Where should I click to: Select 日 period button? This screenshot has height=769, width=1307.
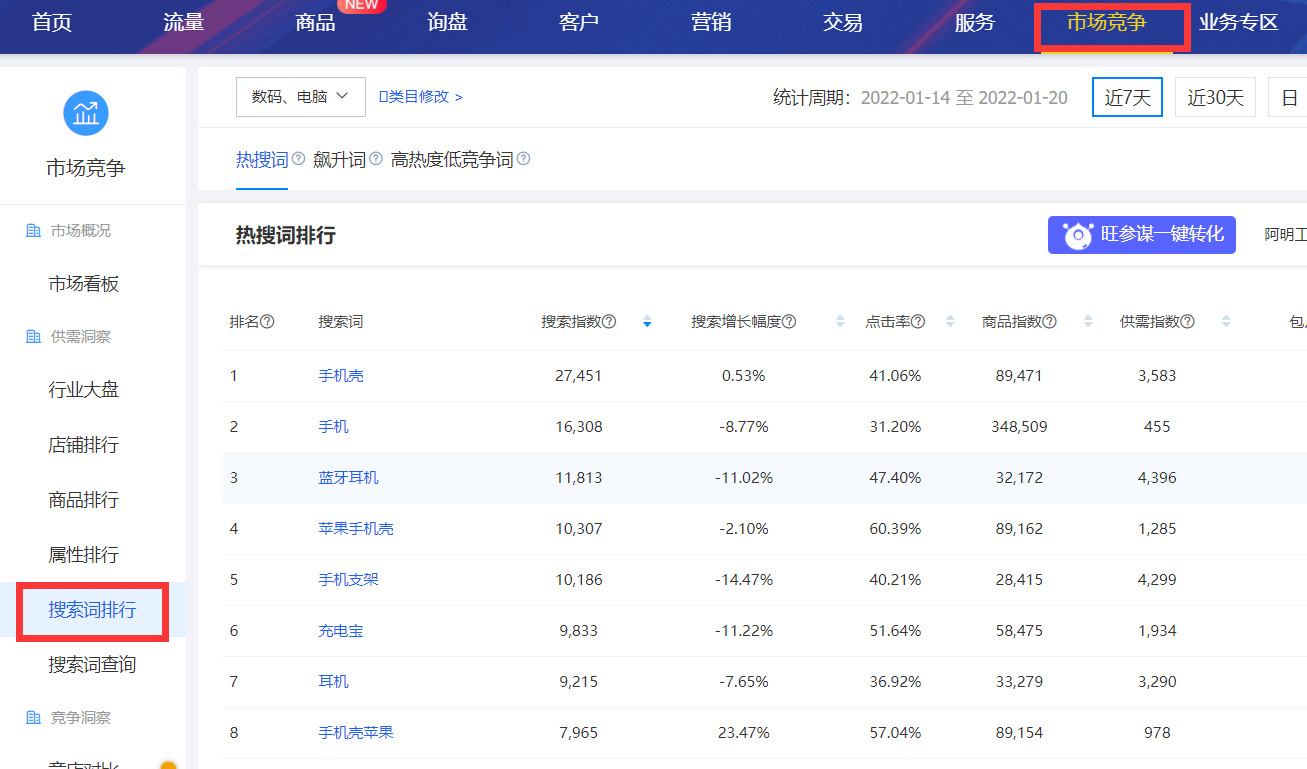(1289, 97)
